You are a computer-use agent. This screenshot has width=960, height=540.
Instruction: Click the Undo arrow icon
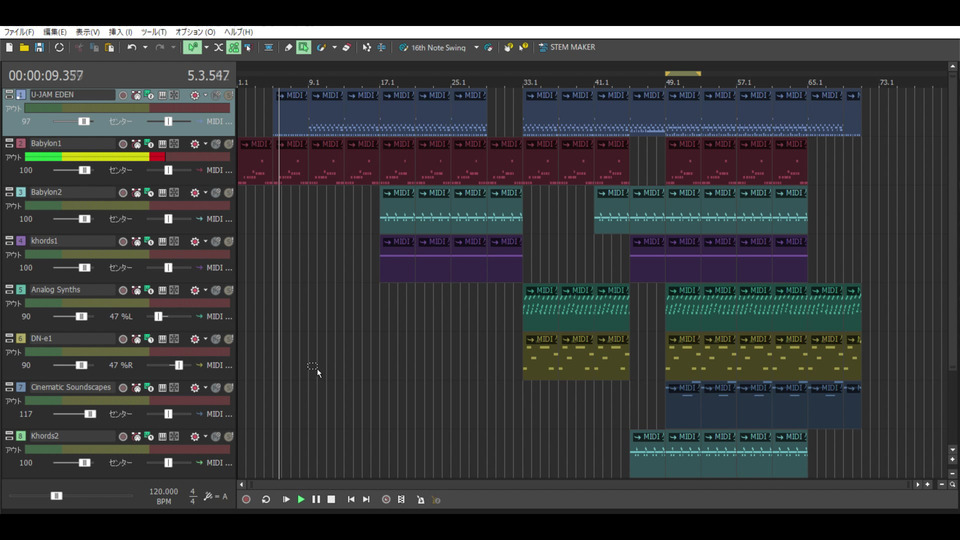pyautogui.click(x=131, y=47)
